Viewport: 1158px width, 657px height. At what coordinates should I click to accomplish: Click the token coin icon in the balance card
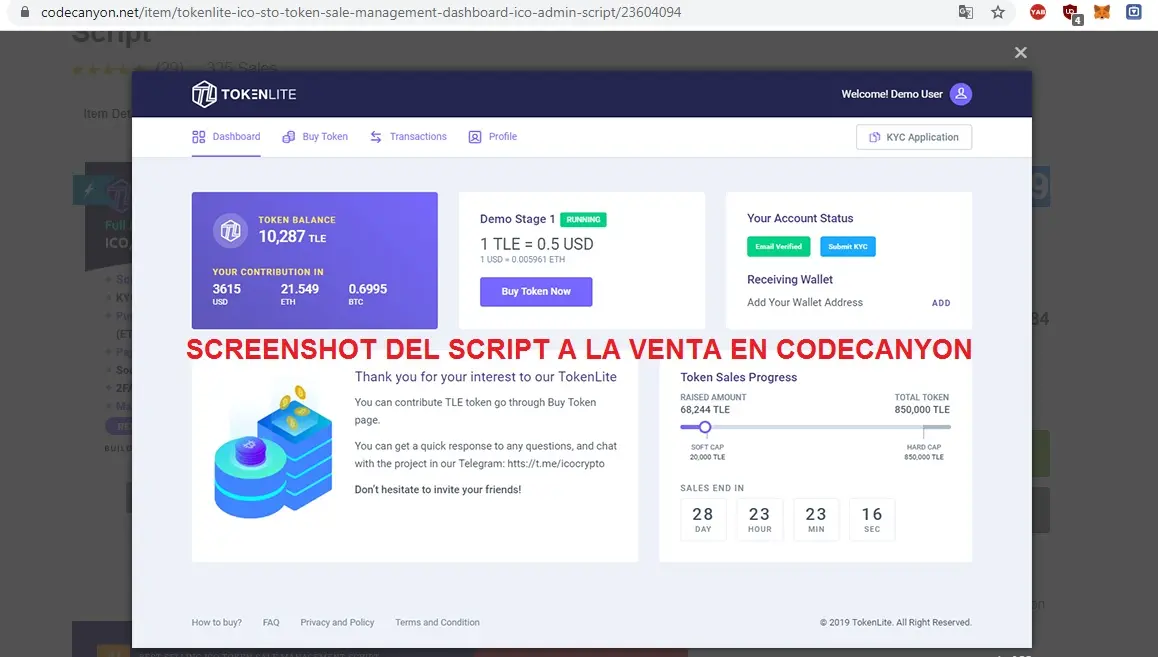point(230,231)
